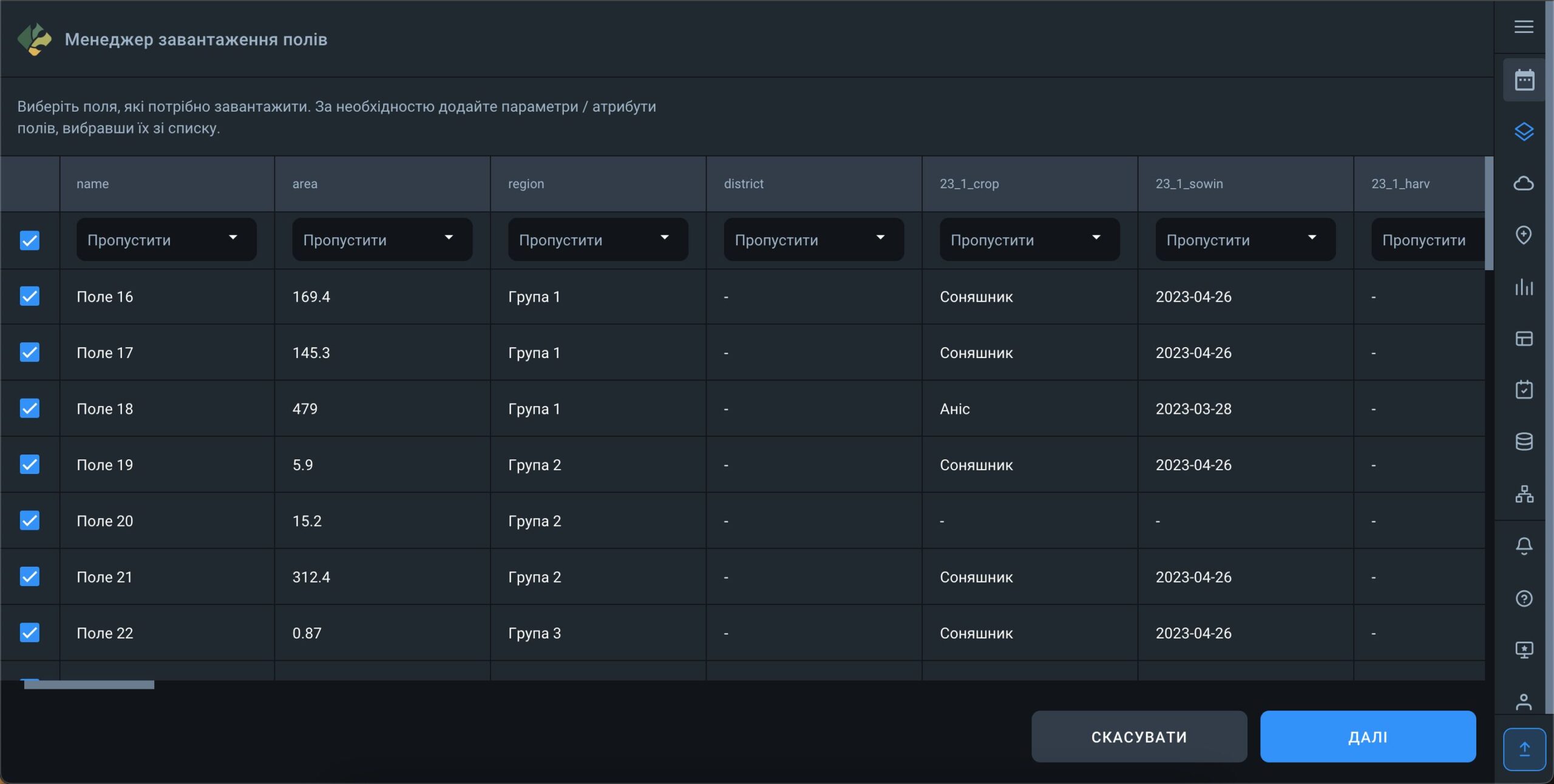Viewport: 1554px width, 784px height.
Task: Open the database icon in the sidebar
Action: [x=1524, y=441]
